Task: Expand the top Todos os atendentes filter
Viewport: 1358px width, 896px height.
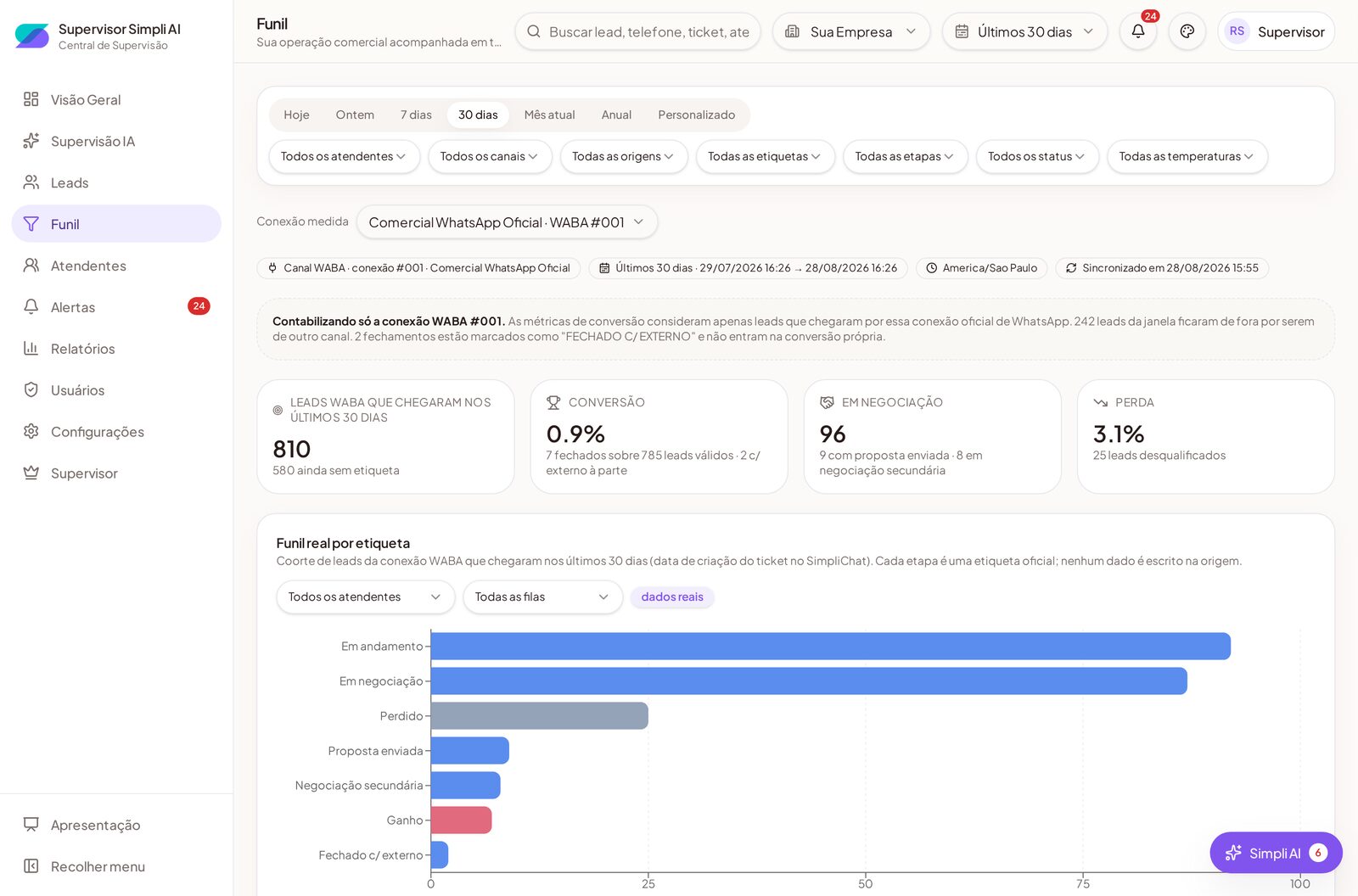Action: 344,156
